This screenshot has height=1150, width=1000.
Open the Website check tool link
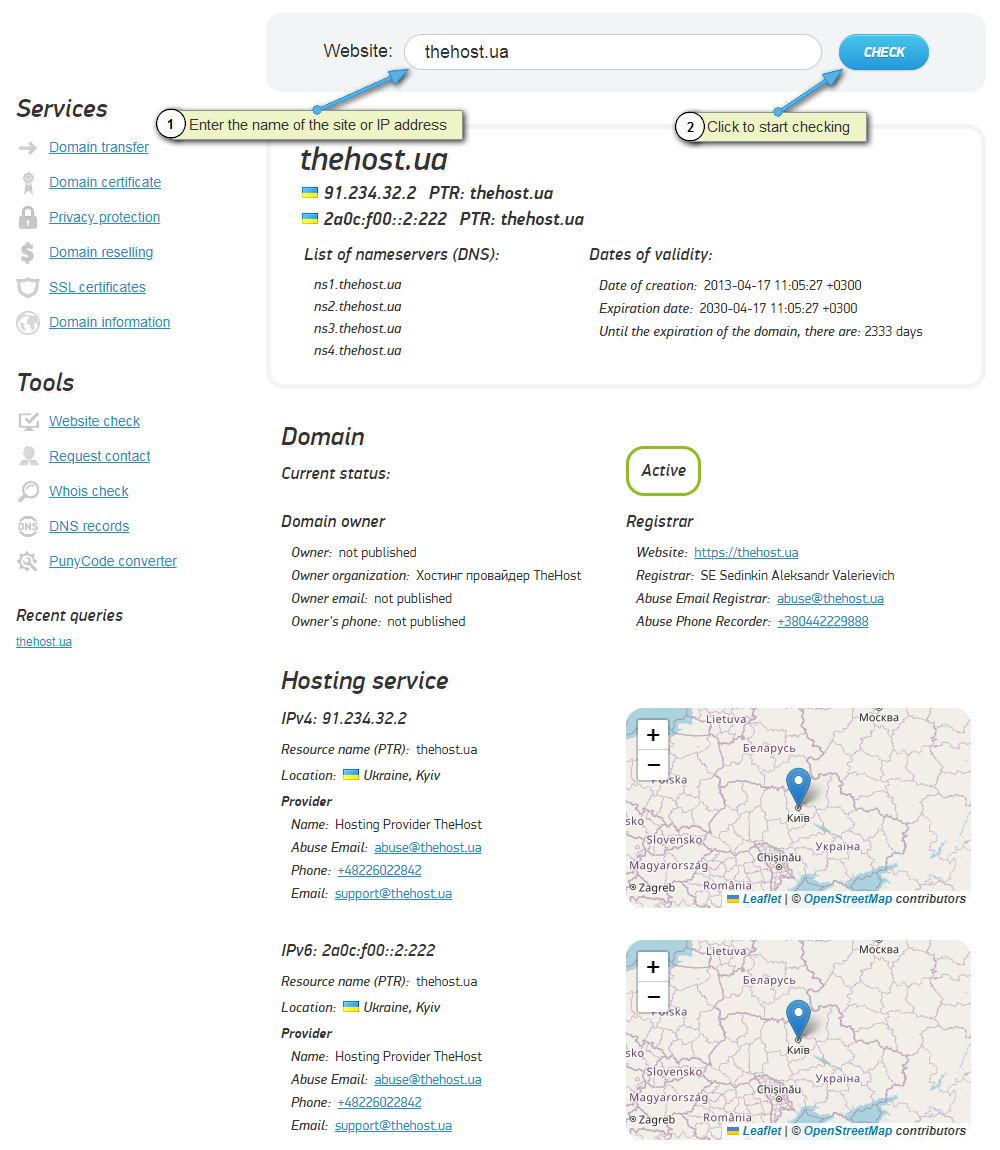(94, 422)
